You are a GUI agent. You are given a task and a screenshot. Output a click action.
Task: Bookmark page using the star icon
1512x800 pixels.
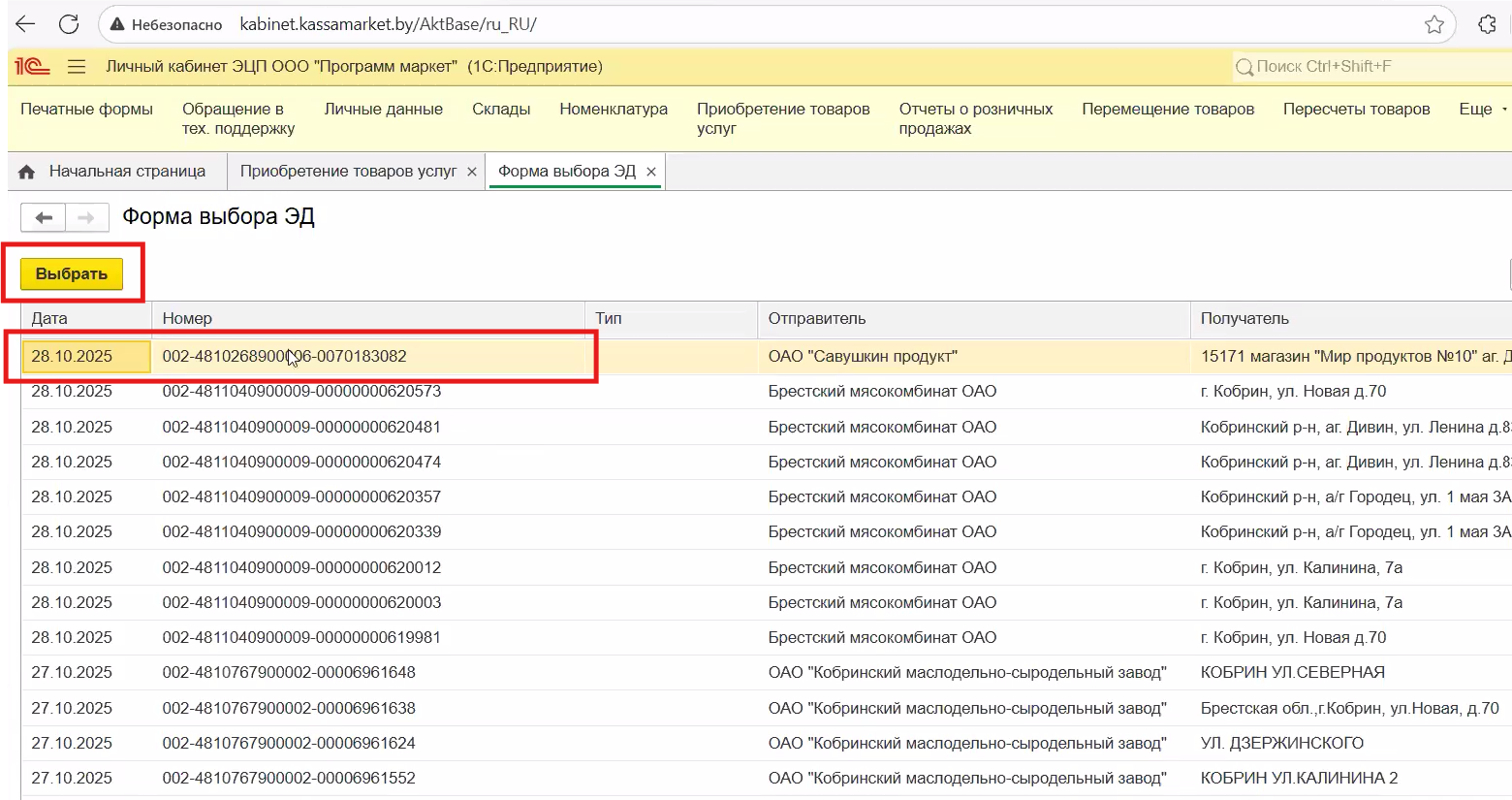coord(1434,24)
